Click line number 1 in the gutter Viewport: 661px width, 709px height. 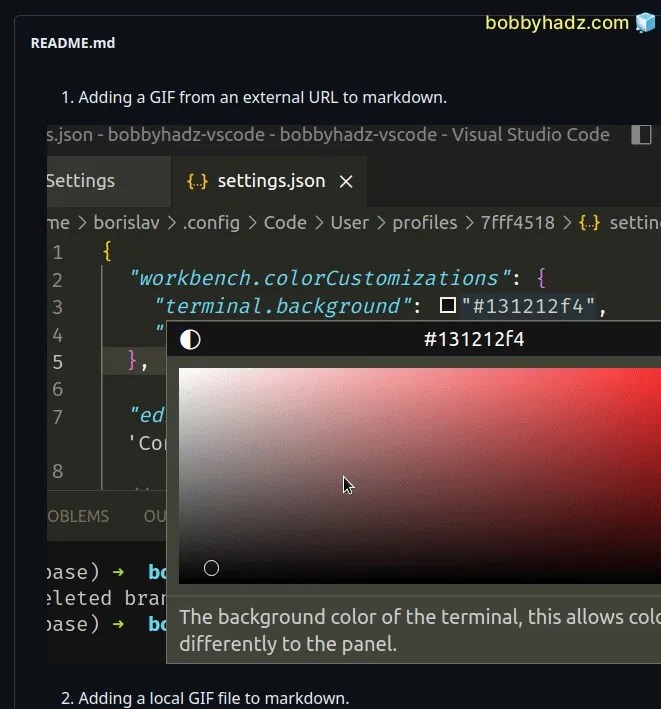(x=57, y=252)
